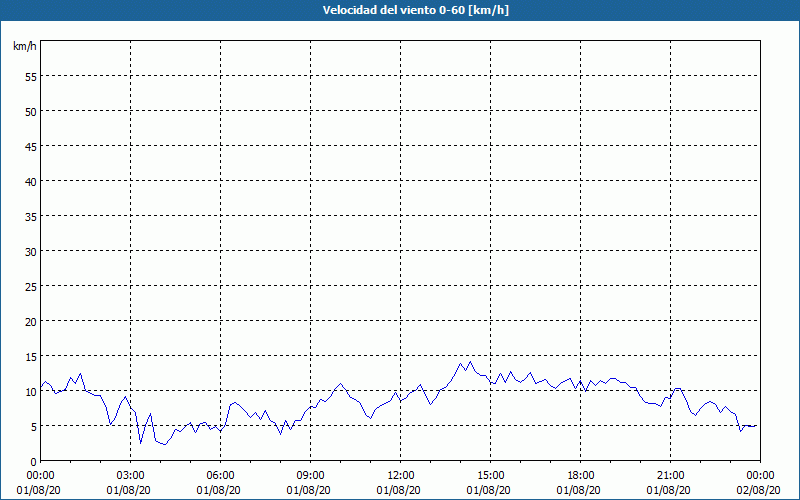Click the y-axis value 35
The height and width of the screenshot is (500, 800).
31,217
